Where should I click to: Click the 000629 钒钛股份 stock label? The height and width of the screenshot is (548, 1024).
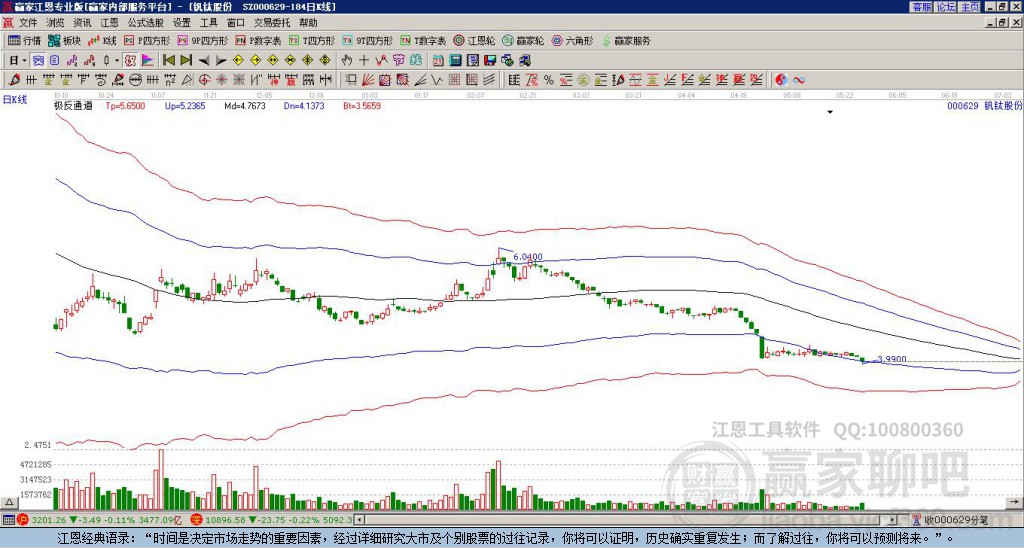(x=984, y=105)
